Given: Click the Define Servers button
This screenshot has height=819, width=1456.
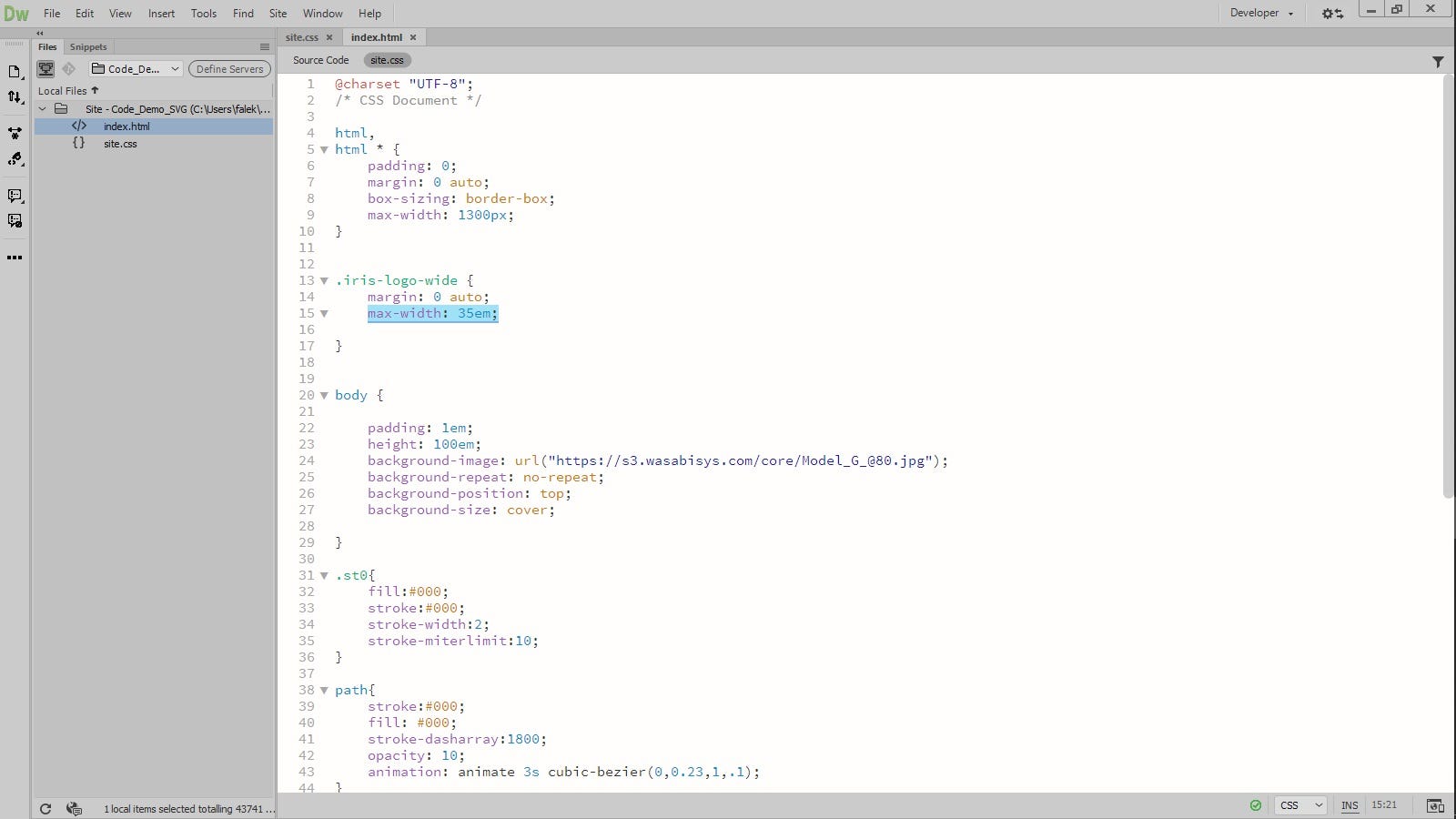Looking at the screenshot, I should click(x=229, y=69).
